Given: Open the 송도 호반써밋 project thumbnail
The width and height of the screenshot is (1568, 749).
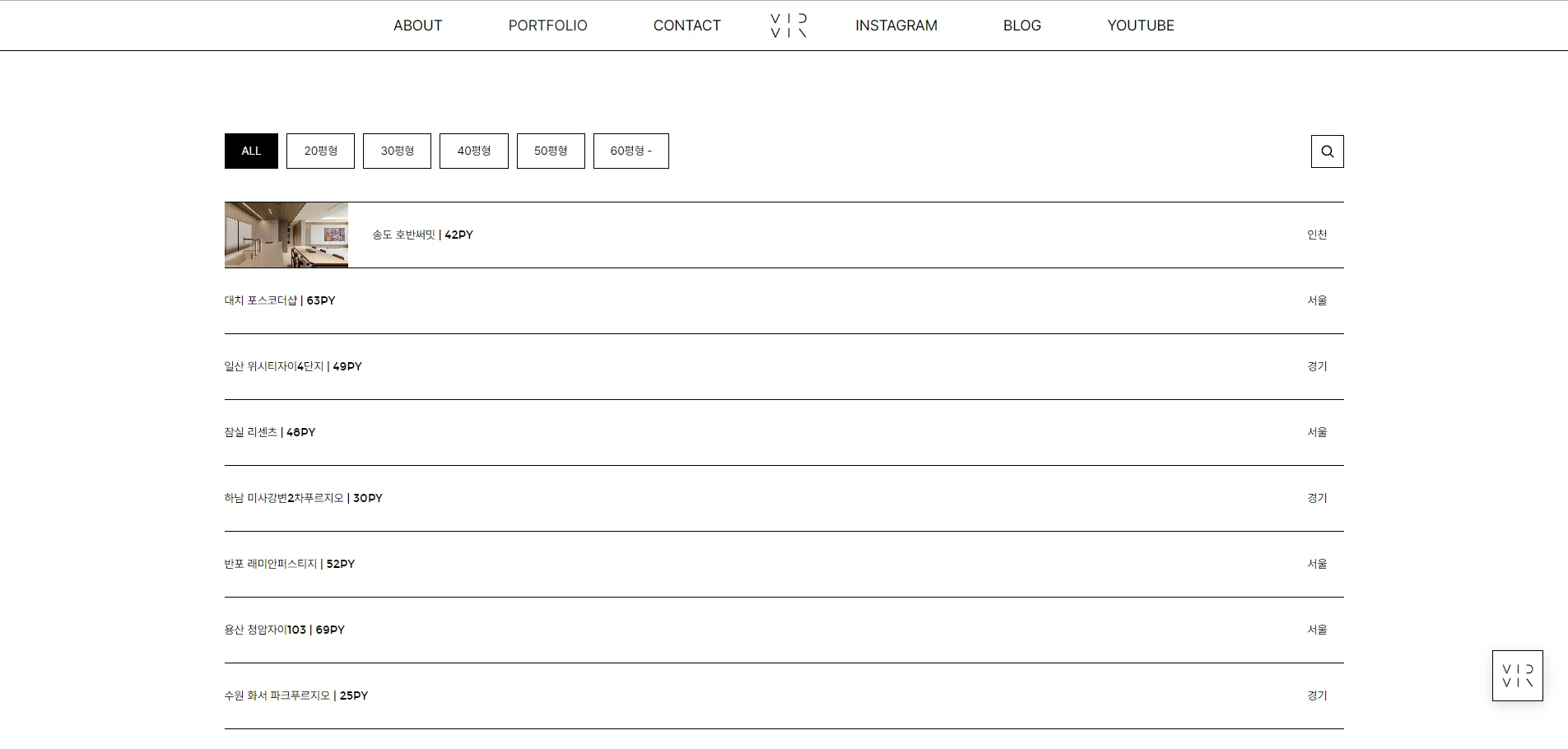Looking at the screenshot, I should click(286, 235).
